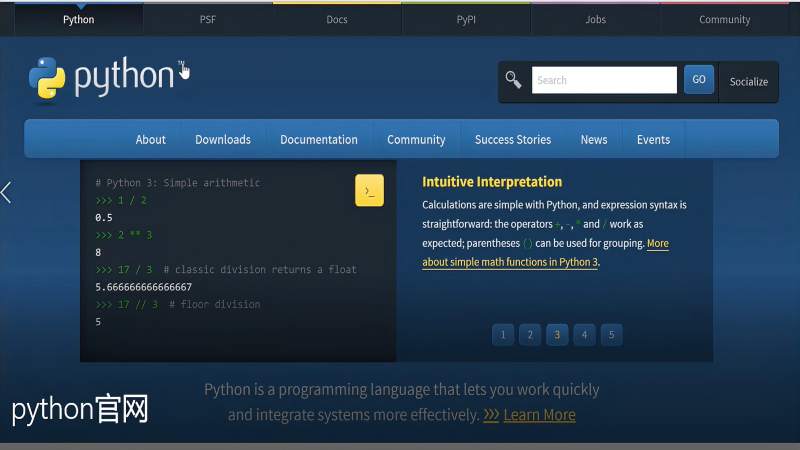Click the '>>> 1 / 2' code line
Viewport: 800px width, 450px height.
tap(121, 201)
